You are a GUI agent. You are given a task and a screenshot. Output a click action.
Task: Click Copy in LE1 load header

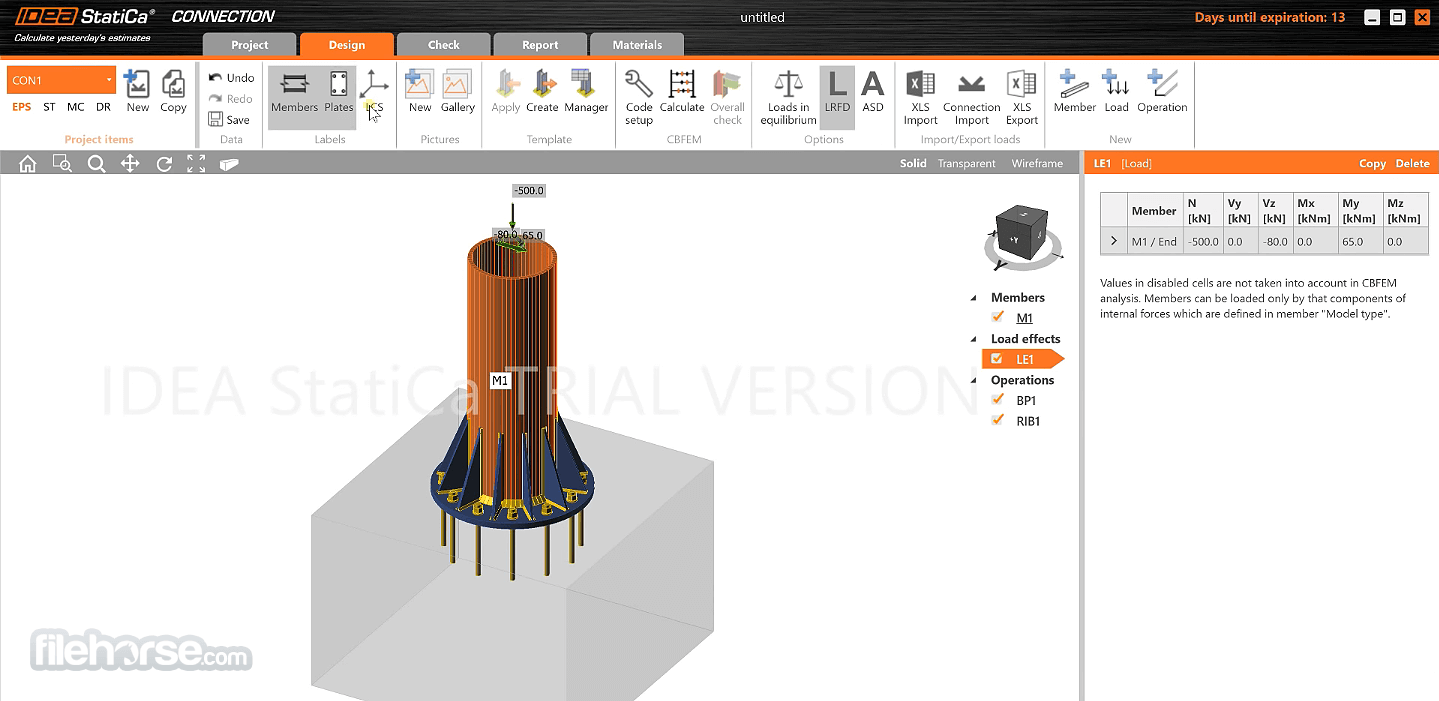tap(1372, 163)
